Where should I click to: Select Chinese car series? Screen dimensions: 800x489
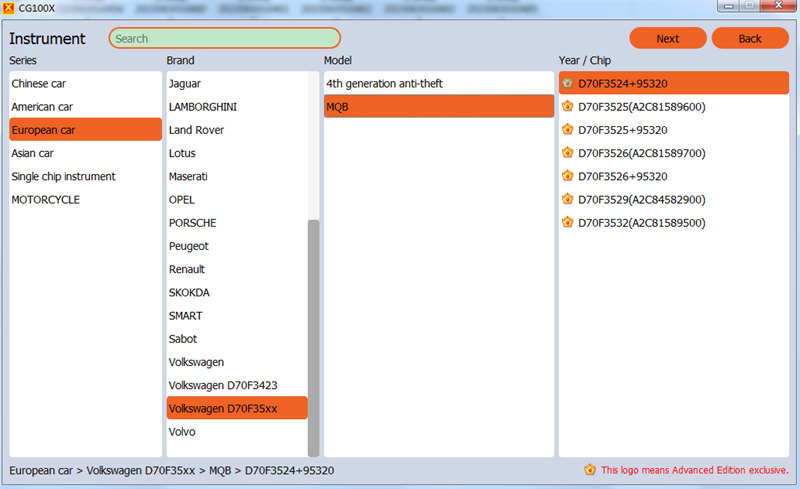(x=85, y=83)
